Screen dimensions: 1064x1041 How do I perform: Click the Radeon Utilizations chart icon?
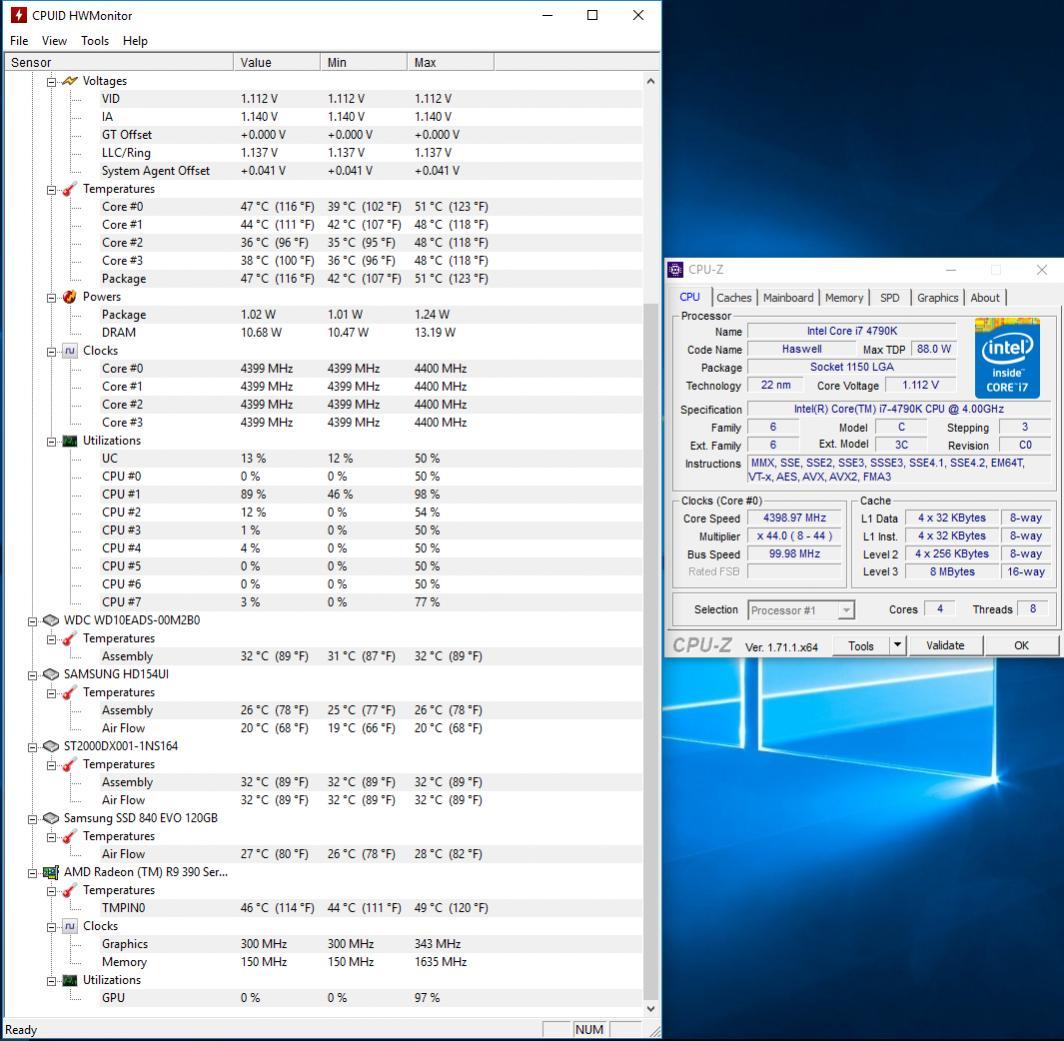tap(69, 981)
